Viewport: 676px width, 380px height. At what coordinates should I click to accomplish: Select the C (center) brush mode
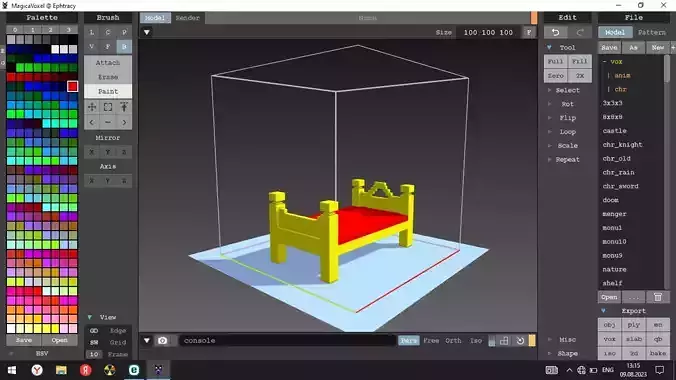click(108, 32)
